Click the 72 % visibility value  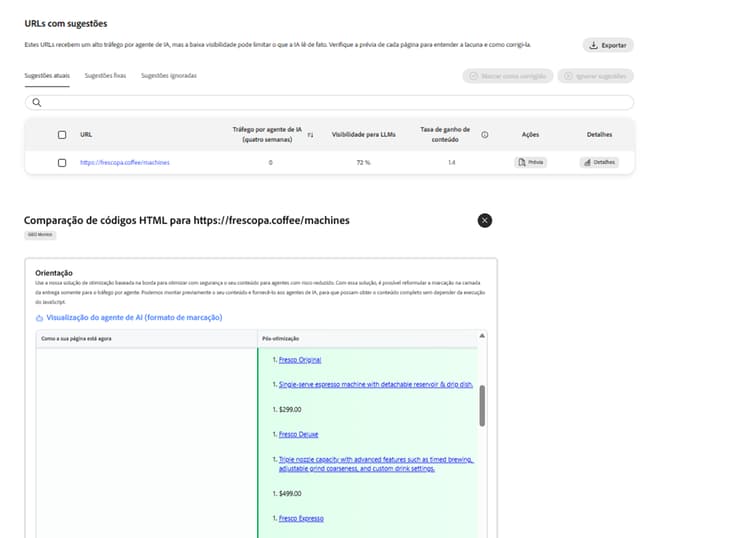pyautogui.click(x=364, y=163)
